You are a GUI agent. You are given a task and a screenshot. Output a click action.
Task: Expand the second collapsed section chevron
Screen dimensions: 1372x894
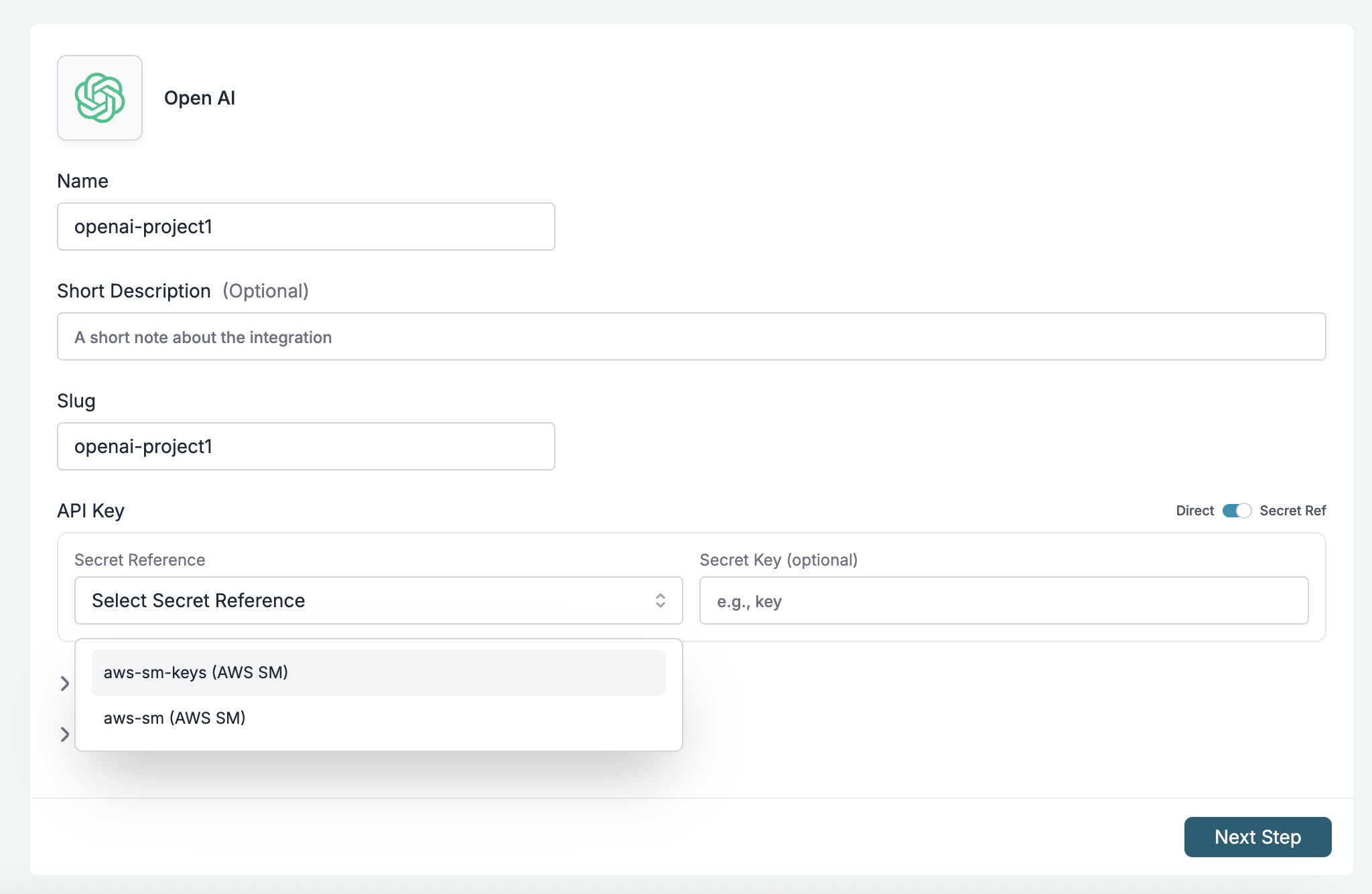pos(65,735)
